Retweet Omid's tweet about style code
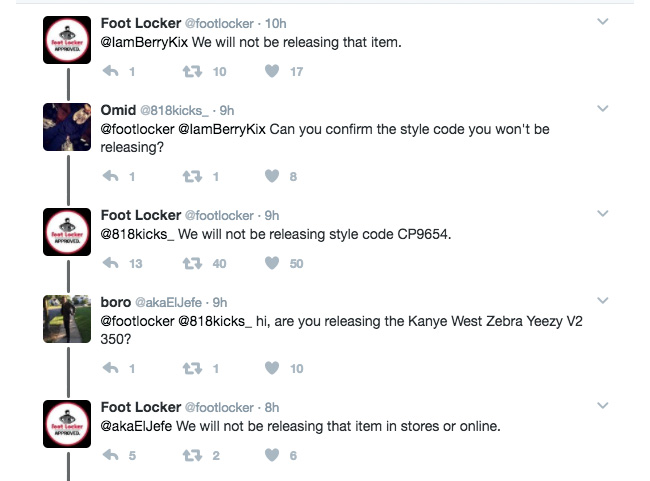This screenshot has height=481, width=650. click(189, 177)
